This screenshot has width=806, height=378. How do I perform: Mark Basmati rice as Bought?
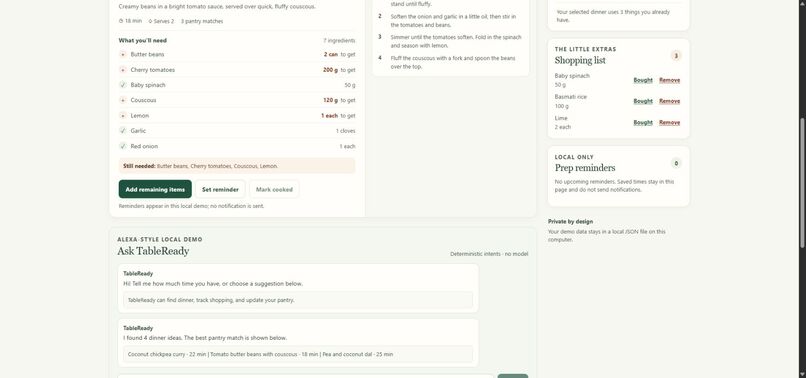[x=643, y=101]
